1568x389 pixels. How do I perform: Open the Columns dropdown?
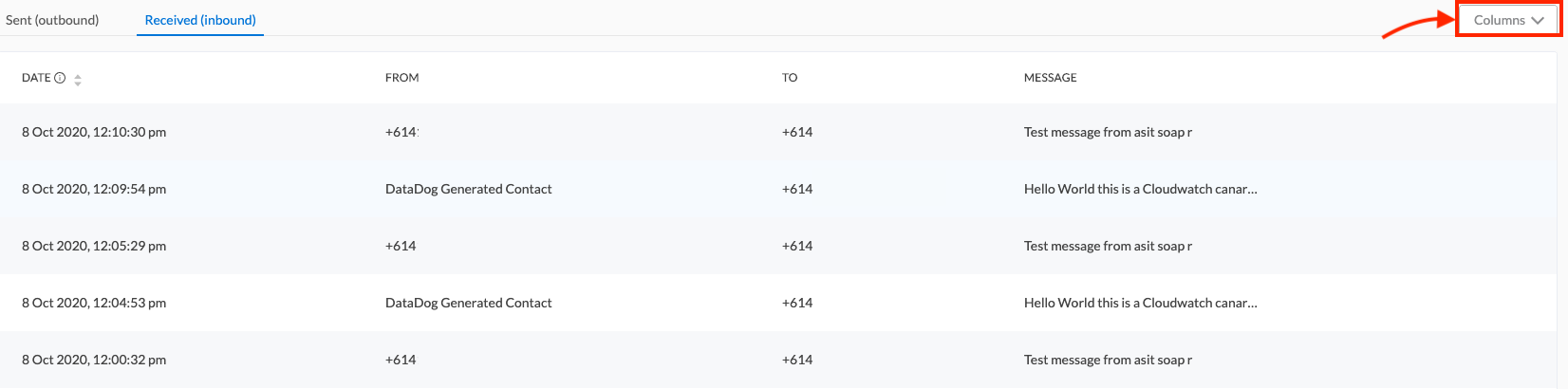(x=1508, y=20)
